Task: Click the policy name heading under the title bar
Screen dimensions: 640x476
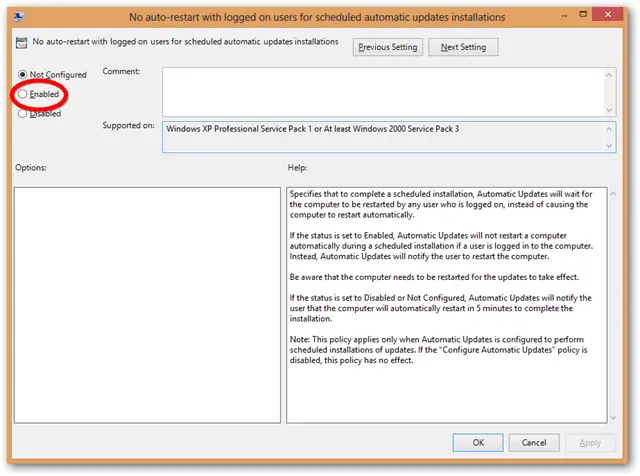Action: tap(185, 42)
